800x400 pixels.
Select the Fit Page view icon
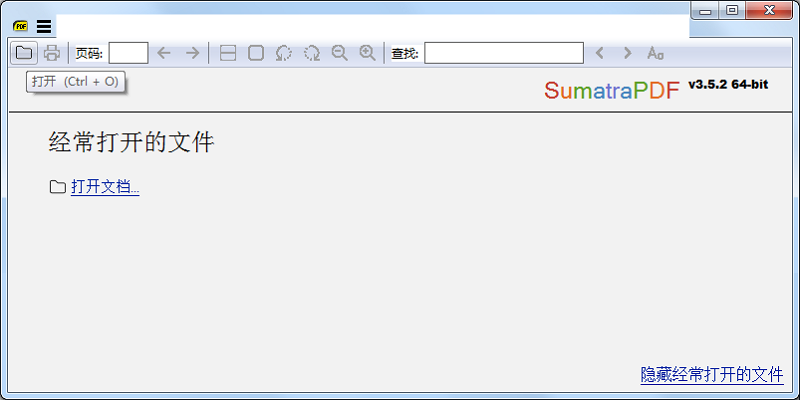point(256,53)
